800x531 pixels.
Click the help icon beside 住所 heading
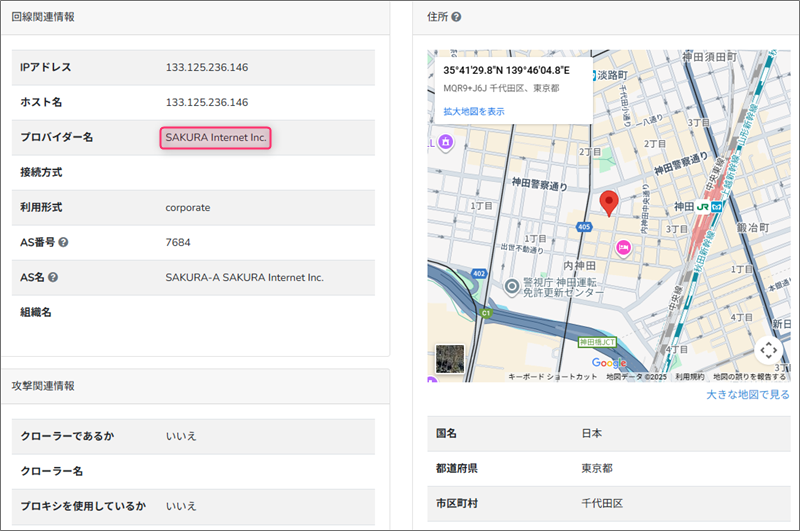[x=456, y=17]
